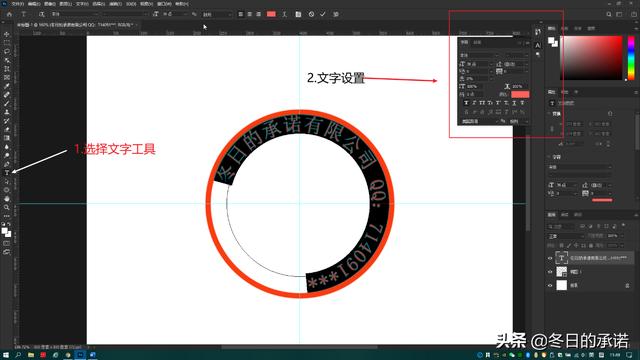Open language dropdown at Character panel bottom

tap(480, 121)
